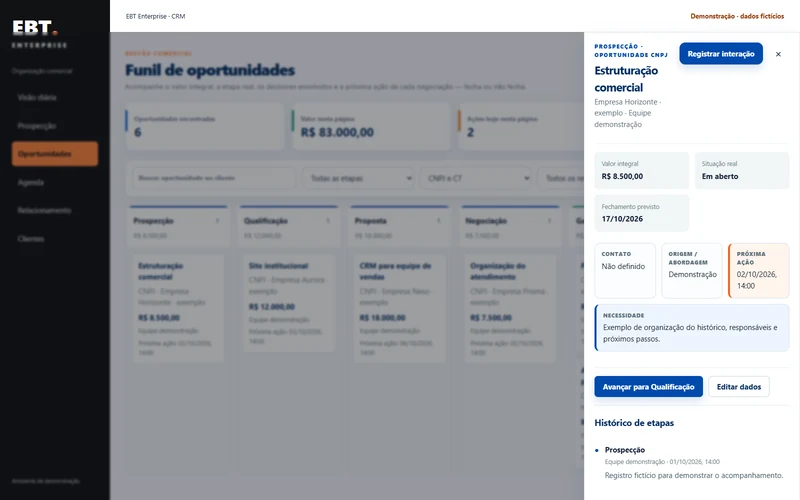Viewport: 800px width, 500px height.
Task: Click the Qualificação column header
Action: (289, 227)
